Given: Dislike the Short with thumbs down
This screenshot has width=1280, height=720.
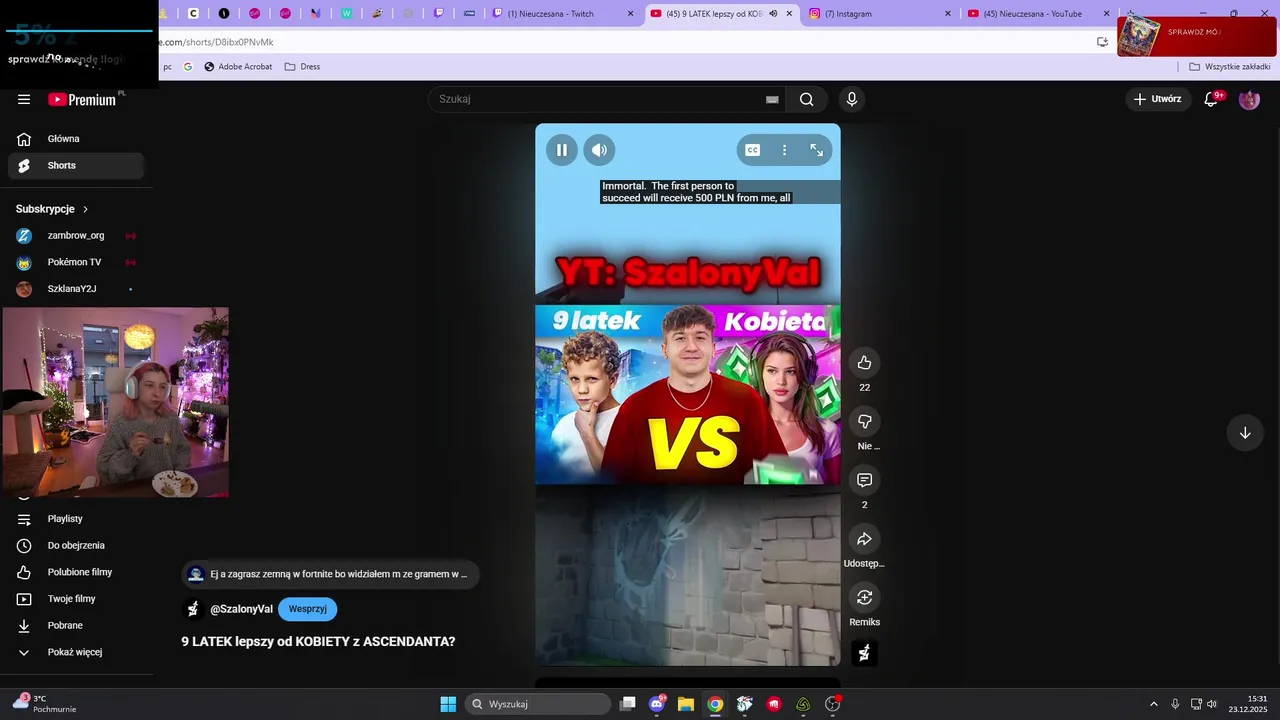Looking at the screenshot, I should coord(865,421).
